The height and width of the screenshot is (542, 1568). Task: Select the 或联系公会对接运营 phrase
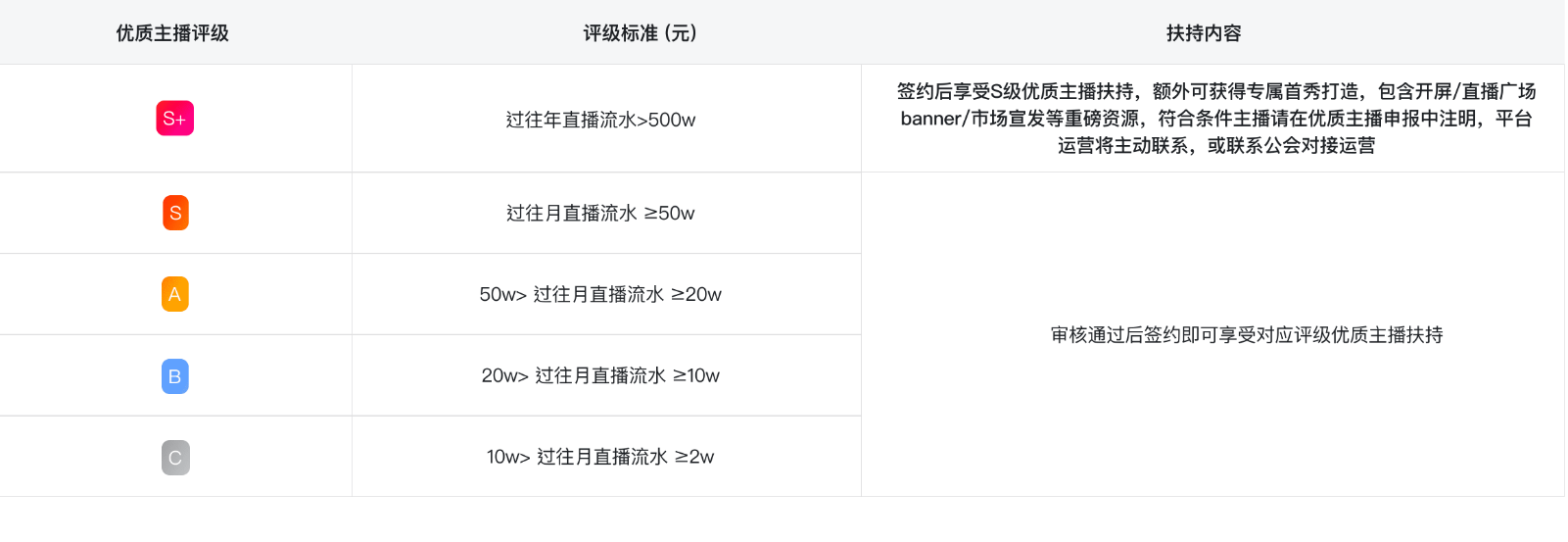(x=1291, y=146)
